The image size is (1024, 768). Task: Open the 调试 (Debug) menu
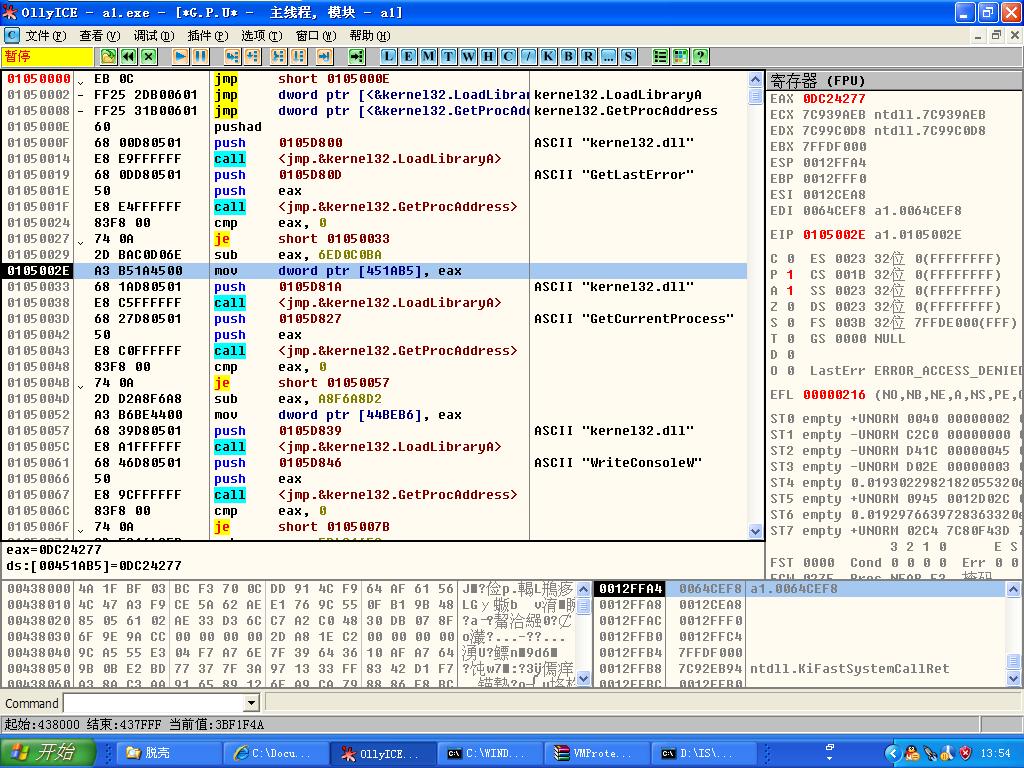[x=153, y=36]
